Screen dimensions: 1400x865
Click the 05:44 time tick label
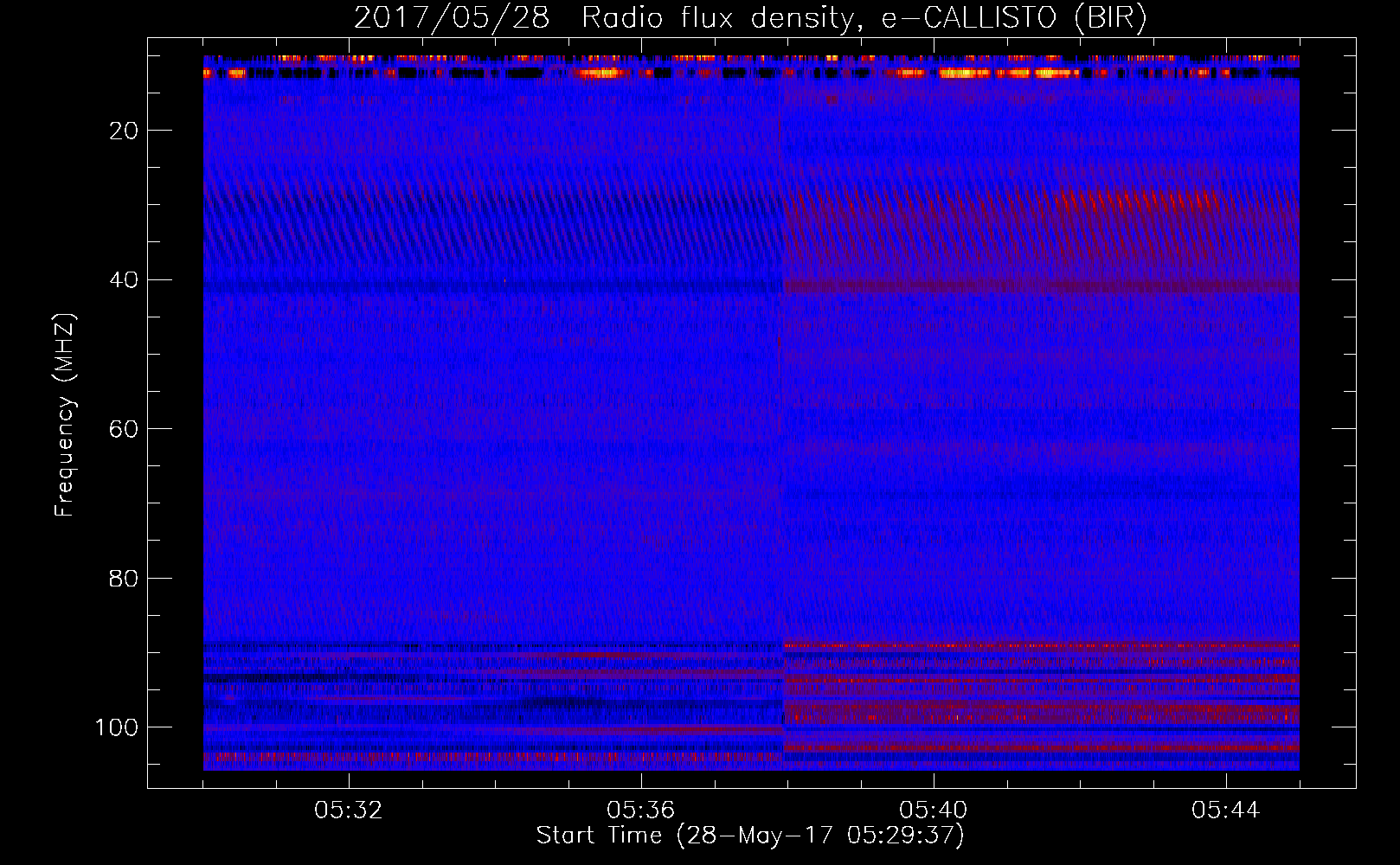tap(1226, 811)
